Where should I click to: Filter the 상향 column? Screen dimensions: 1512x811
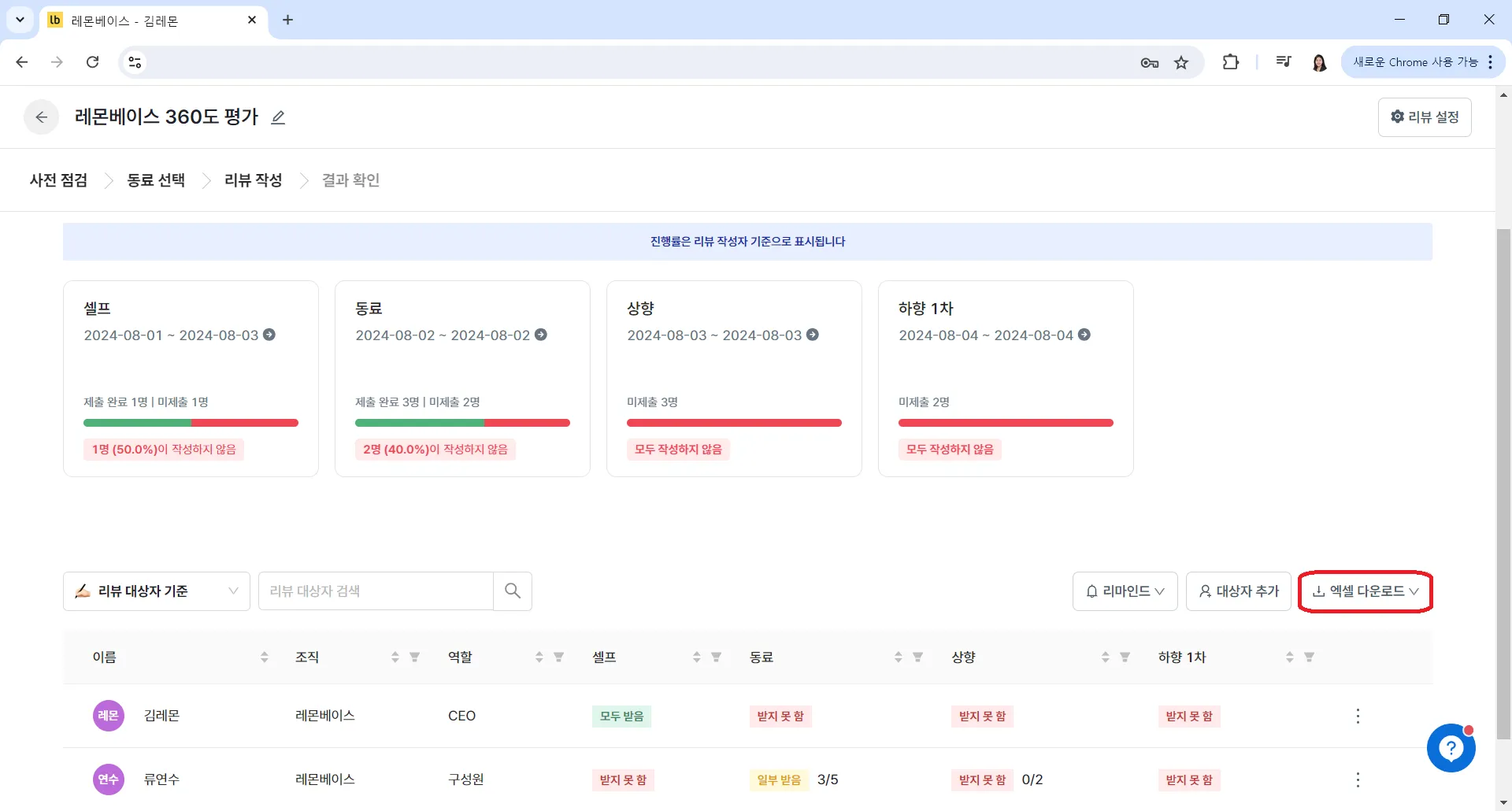click(1125, 657)
